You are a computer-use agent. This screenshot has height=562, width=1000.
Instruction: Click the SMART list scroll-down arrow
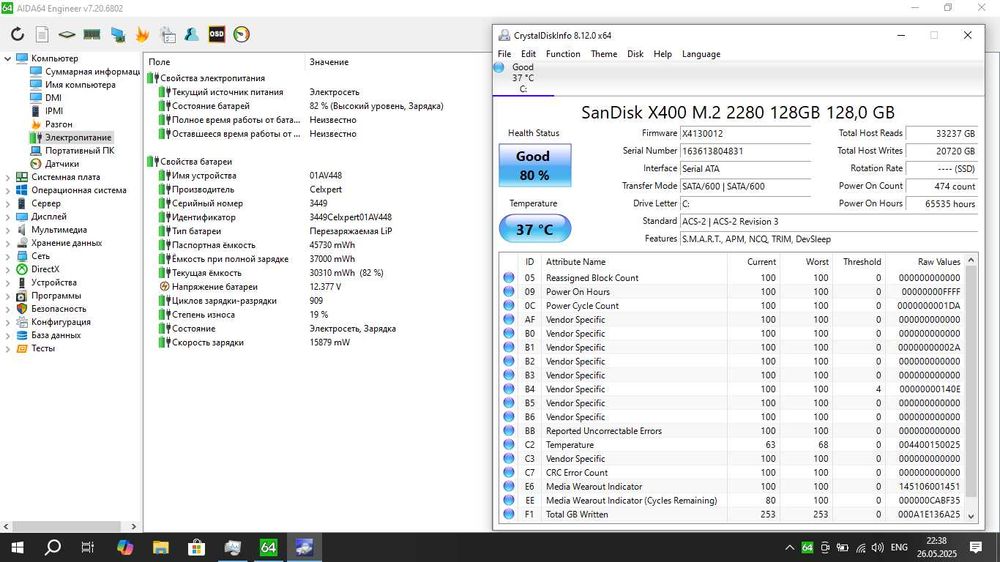(x=971, y=516)
